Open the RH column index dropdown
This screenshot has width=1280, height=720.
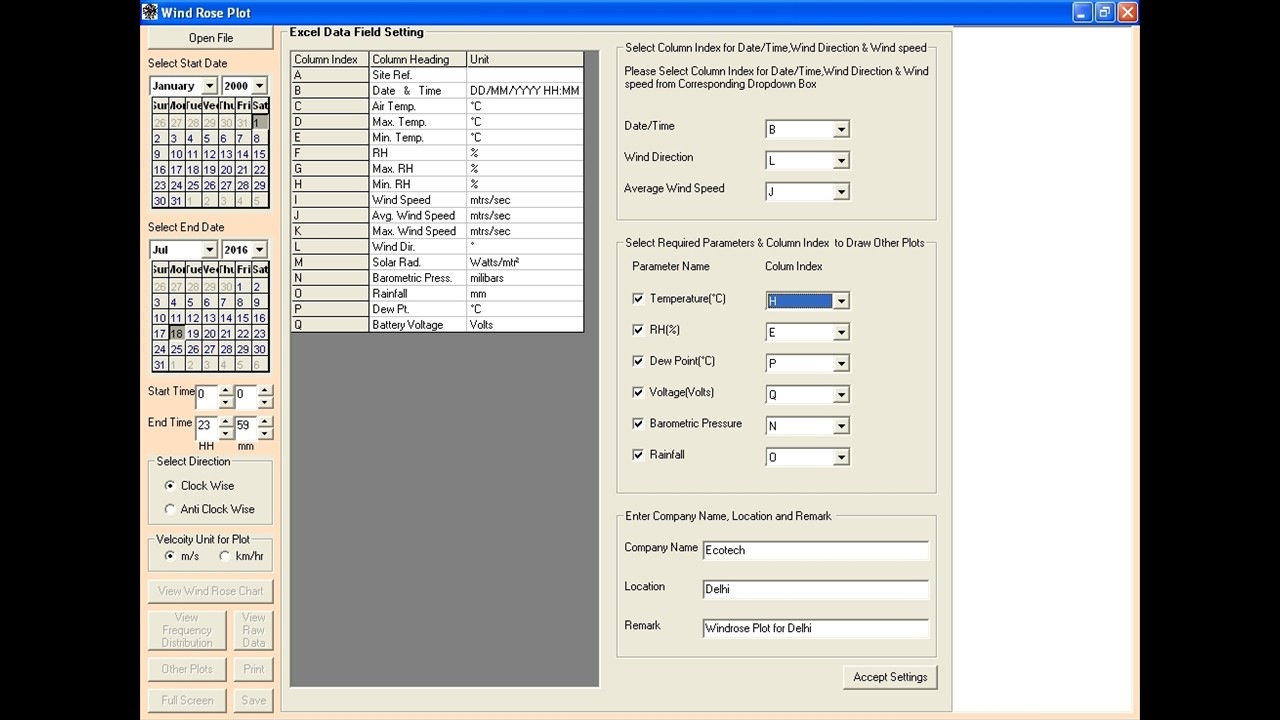coord(841,332)
